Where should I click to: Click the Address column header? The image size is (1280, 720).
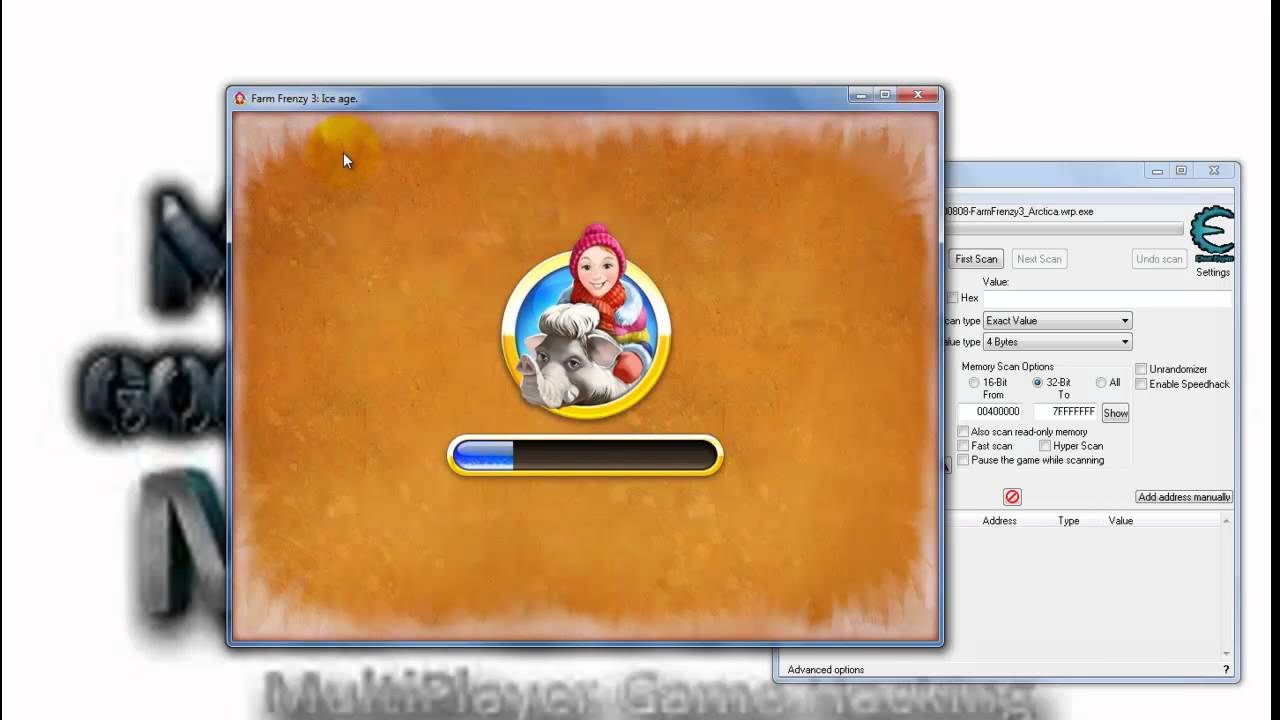tap(999, 521)
